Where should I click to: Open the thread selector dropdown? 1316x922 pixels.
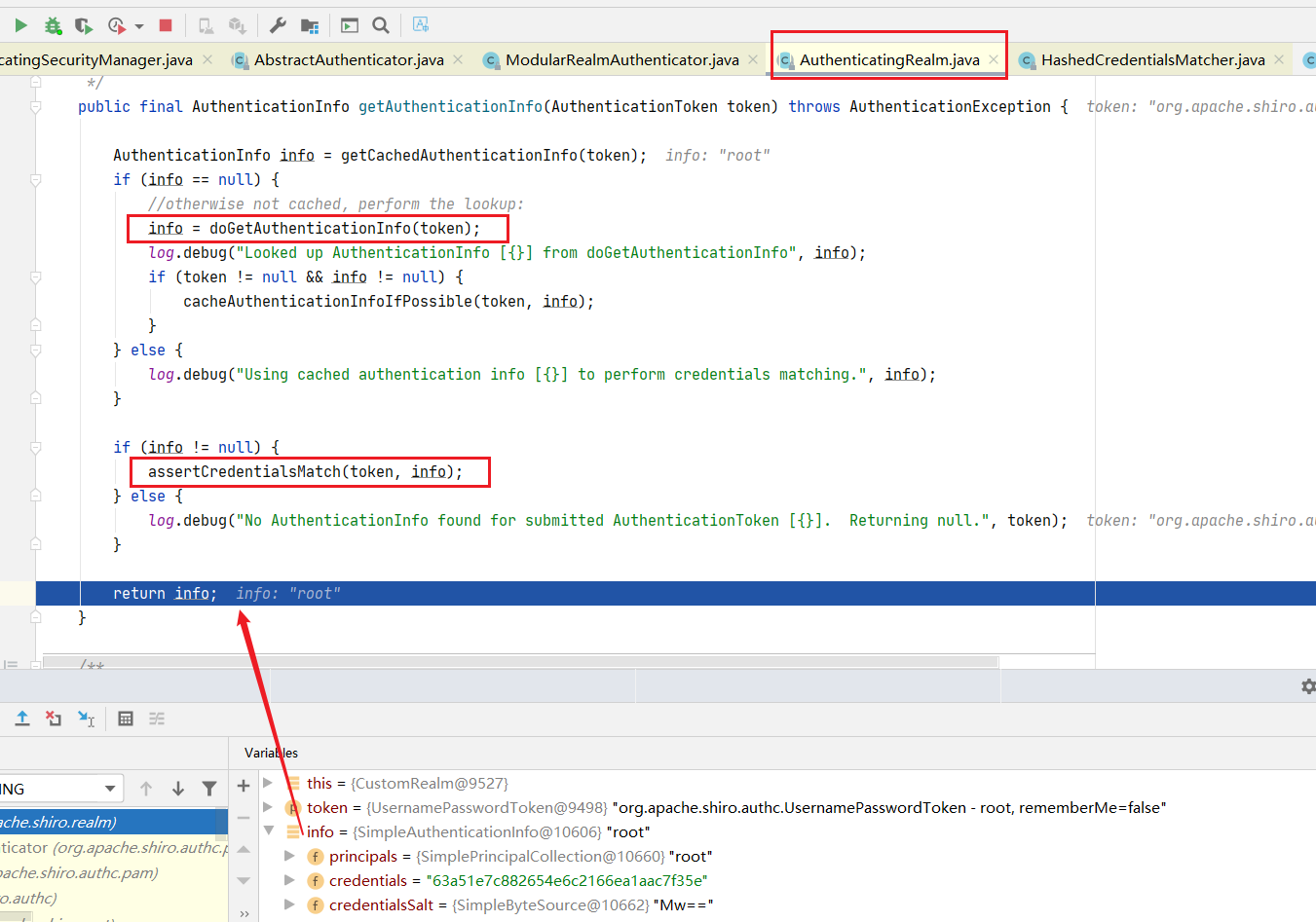tap(110, 789)
